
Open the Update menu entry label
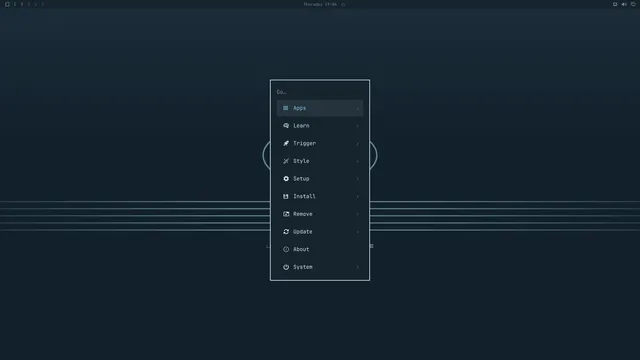(x=303, y=231)
